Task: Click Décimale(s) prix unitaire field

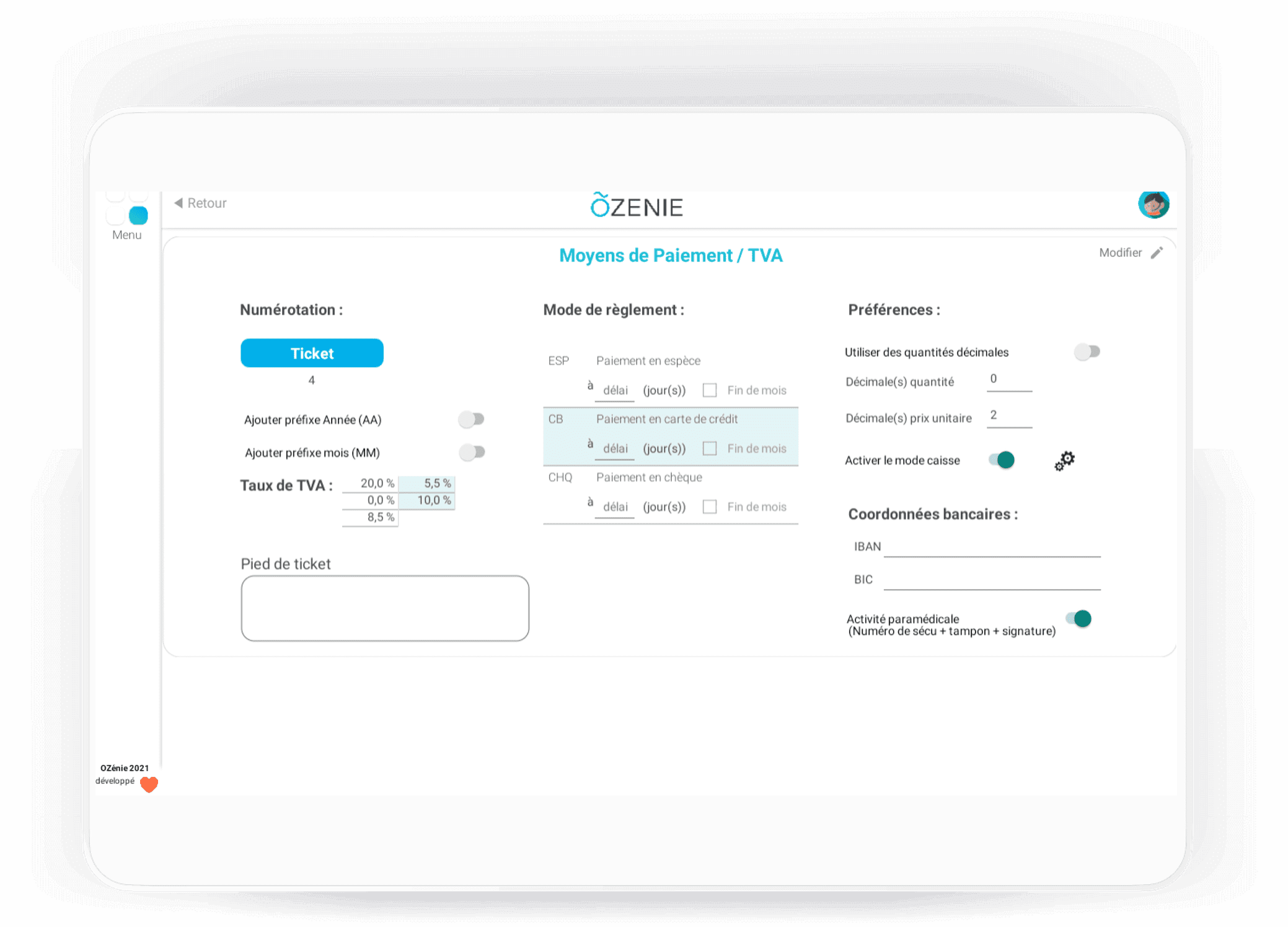Action: [1009, 416]
